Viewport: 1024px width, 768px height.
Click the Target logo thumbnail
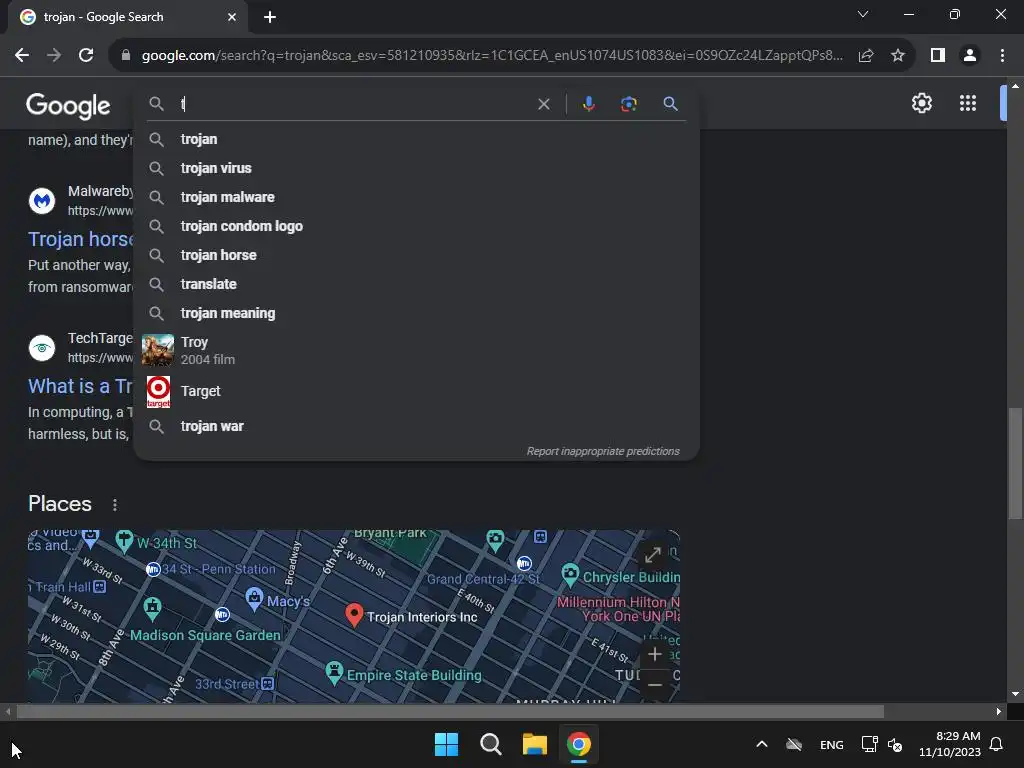tap(158, 391)
